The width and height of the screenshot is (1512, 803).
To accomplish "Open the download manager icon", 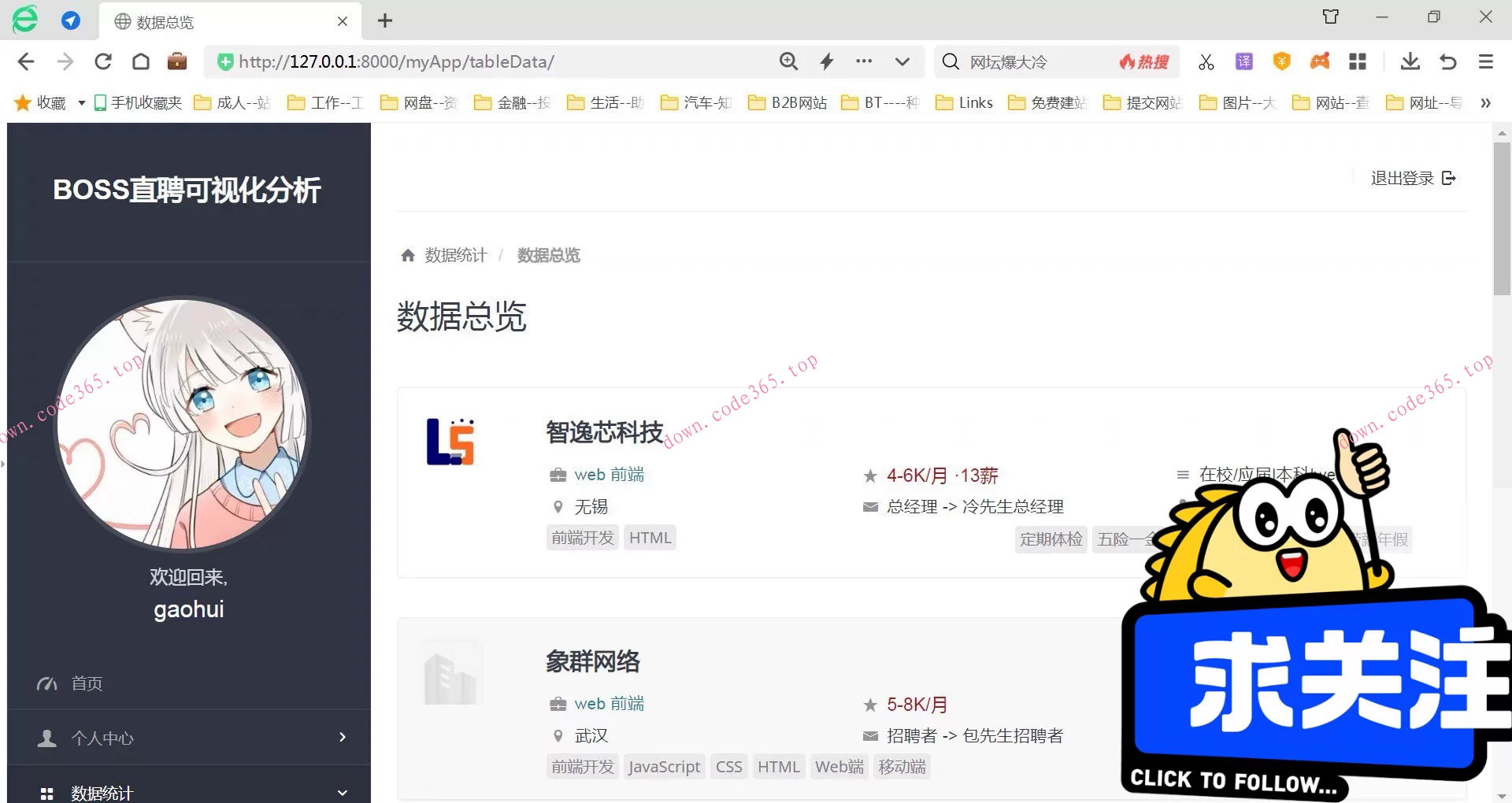I will pos(1410,61).
